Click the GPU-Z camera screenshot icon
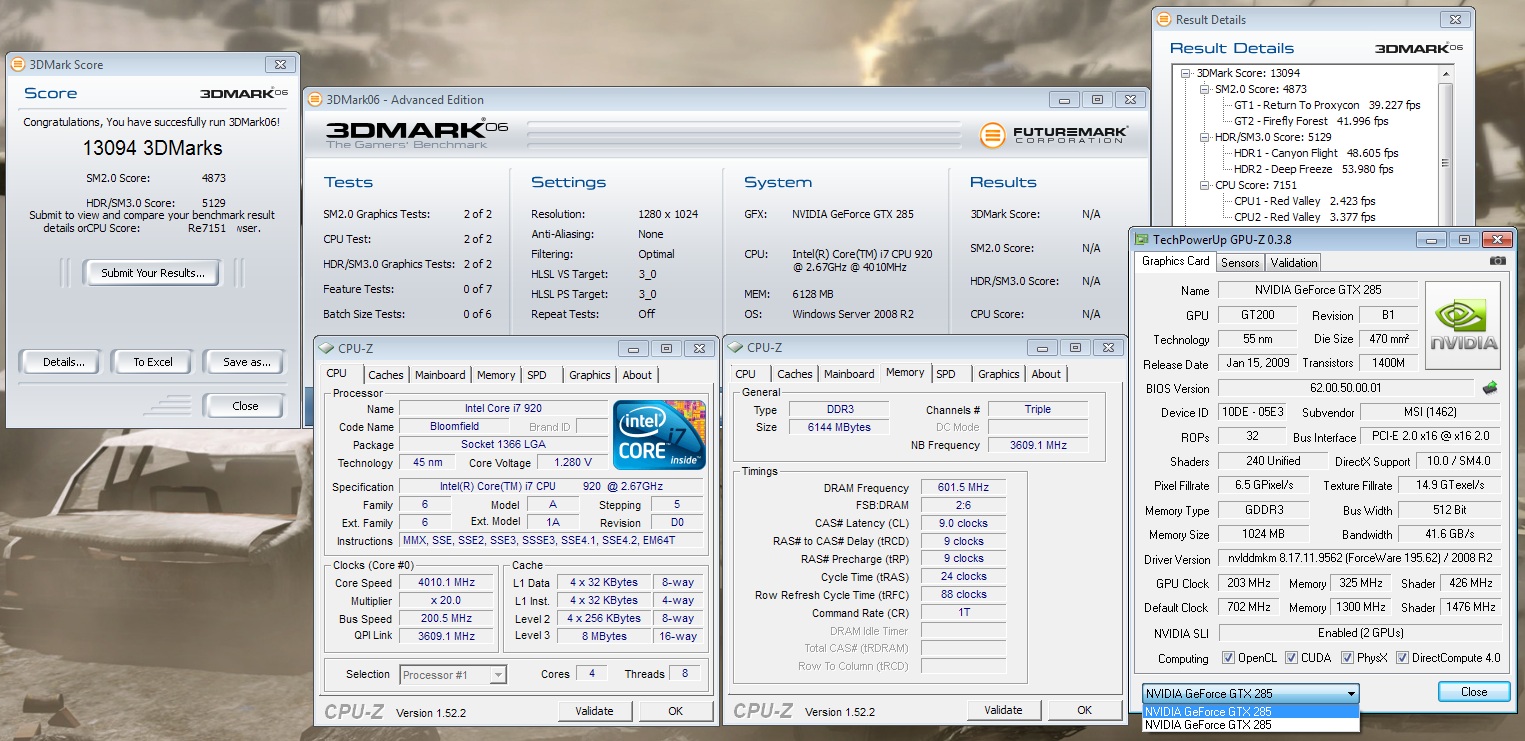This screenshot has height=741, width=1525. click(1497, 261)
